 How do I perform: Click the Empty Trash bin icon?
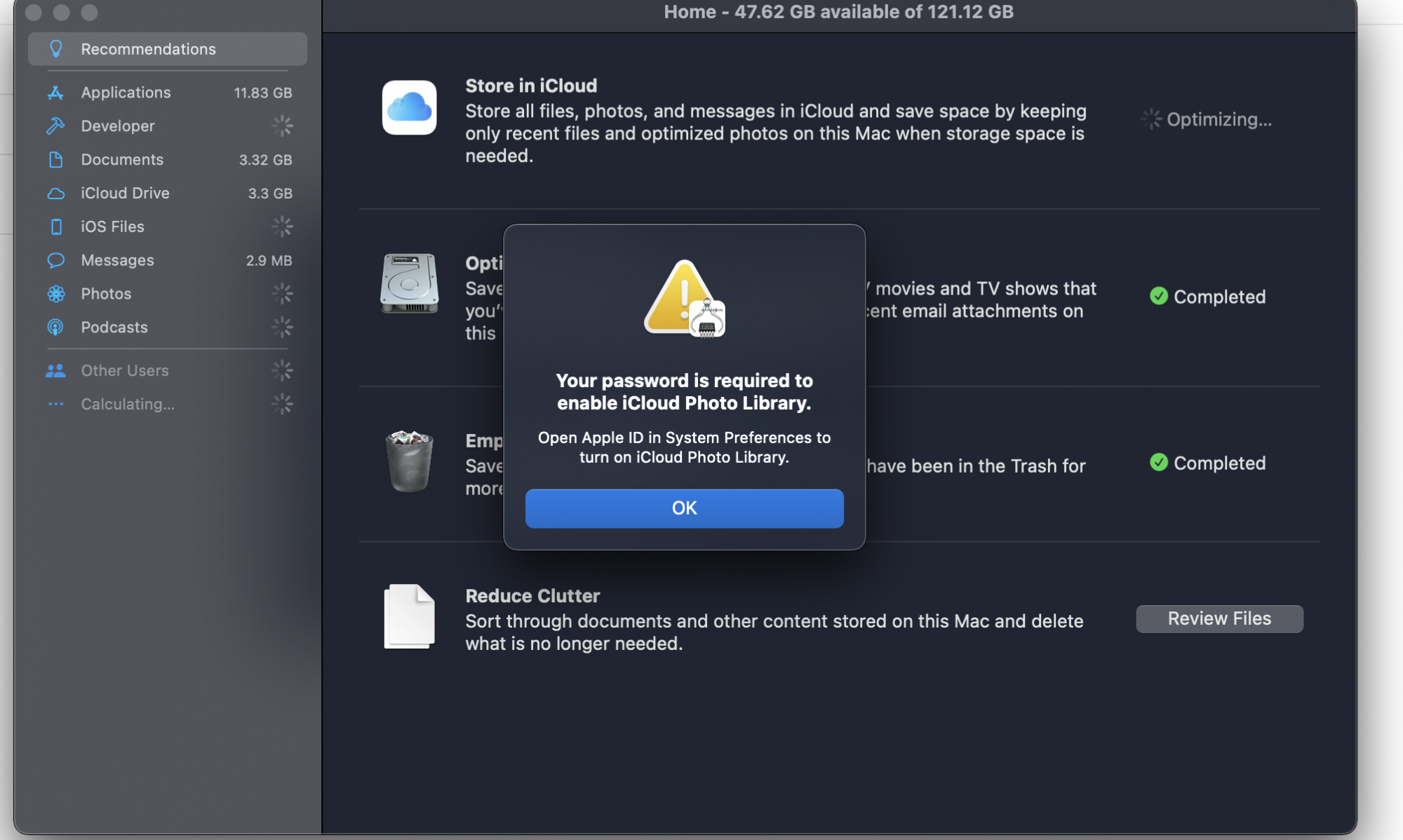pyautogui.click(x=409, y=461)
